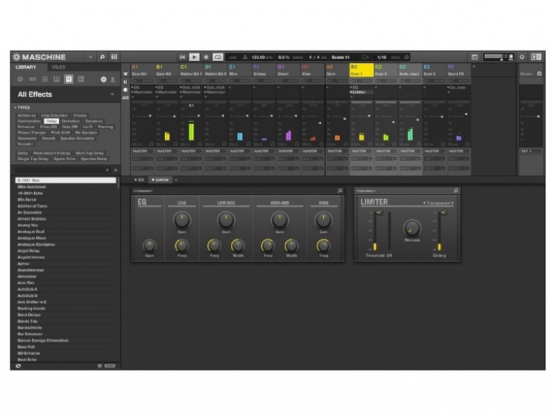Select the Reverb type tag

click(x=48, y=138)
